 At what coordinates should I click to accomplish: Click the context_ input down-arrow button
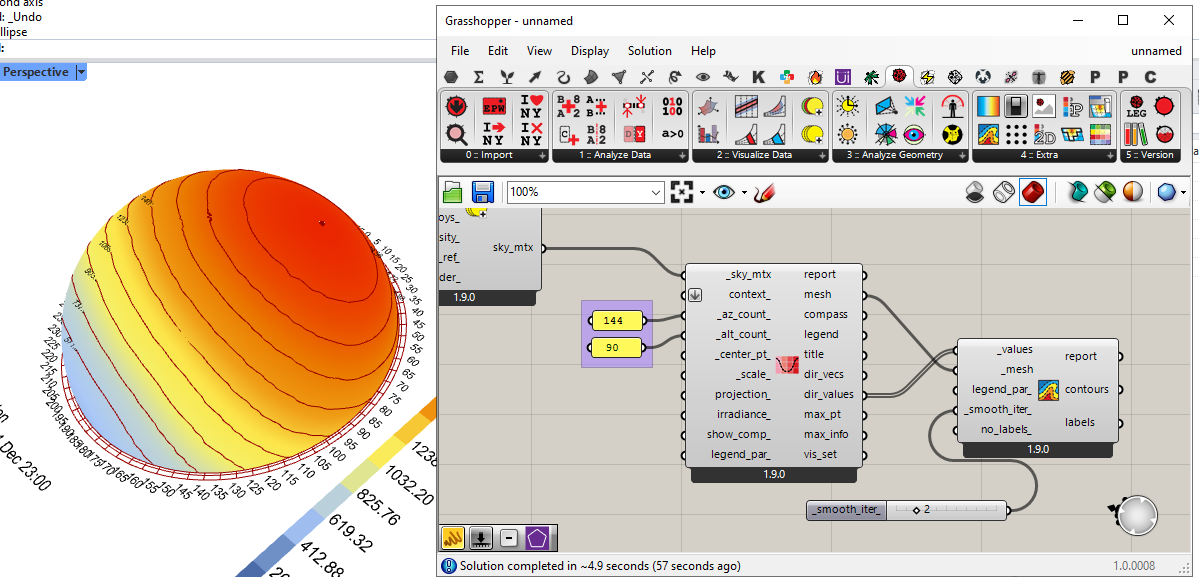696,295
